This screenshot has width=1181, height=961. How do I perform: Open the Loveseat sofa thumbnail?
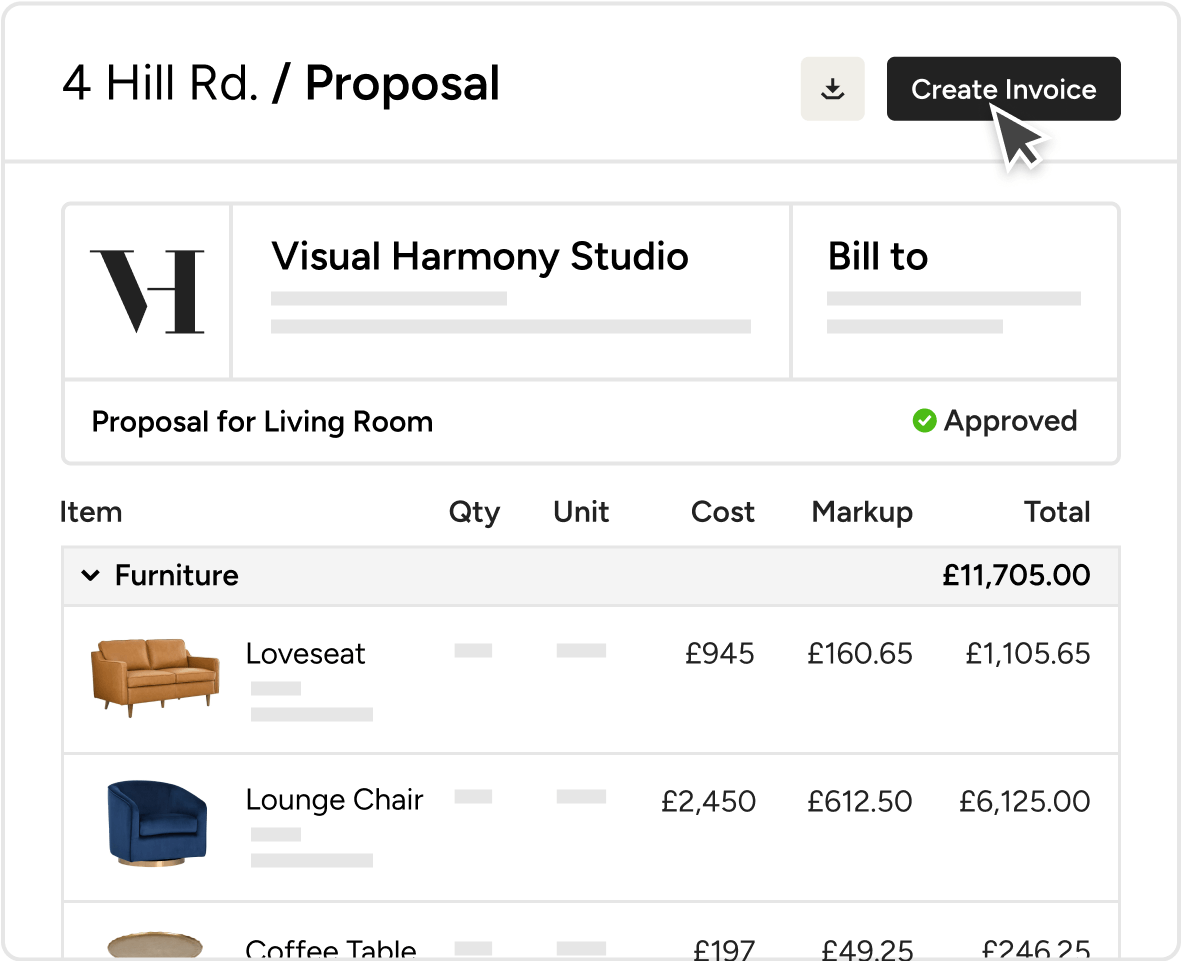155,677
